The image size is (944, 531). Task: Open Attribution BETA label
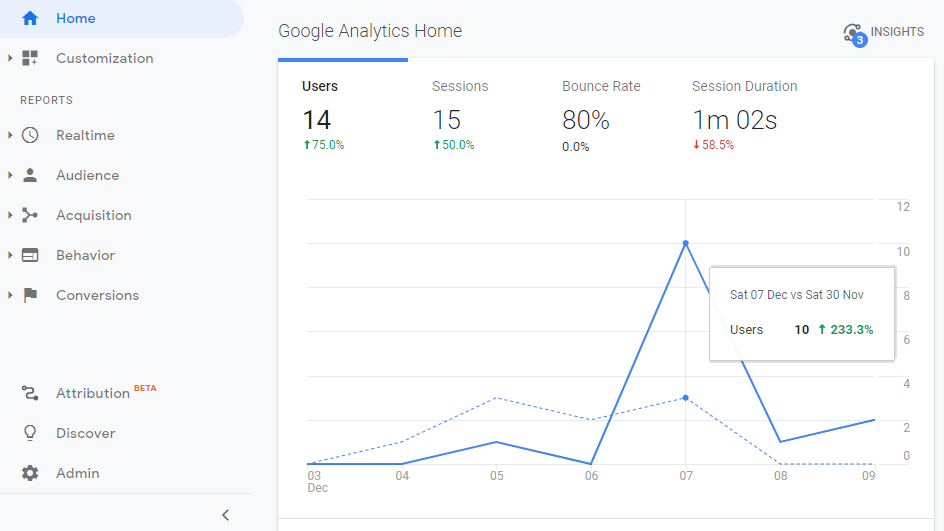(x=106, y=393)
